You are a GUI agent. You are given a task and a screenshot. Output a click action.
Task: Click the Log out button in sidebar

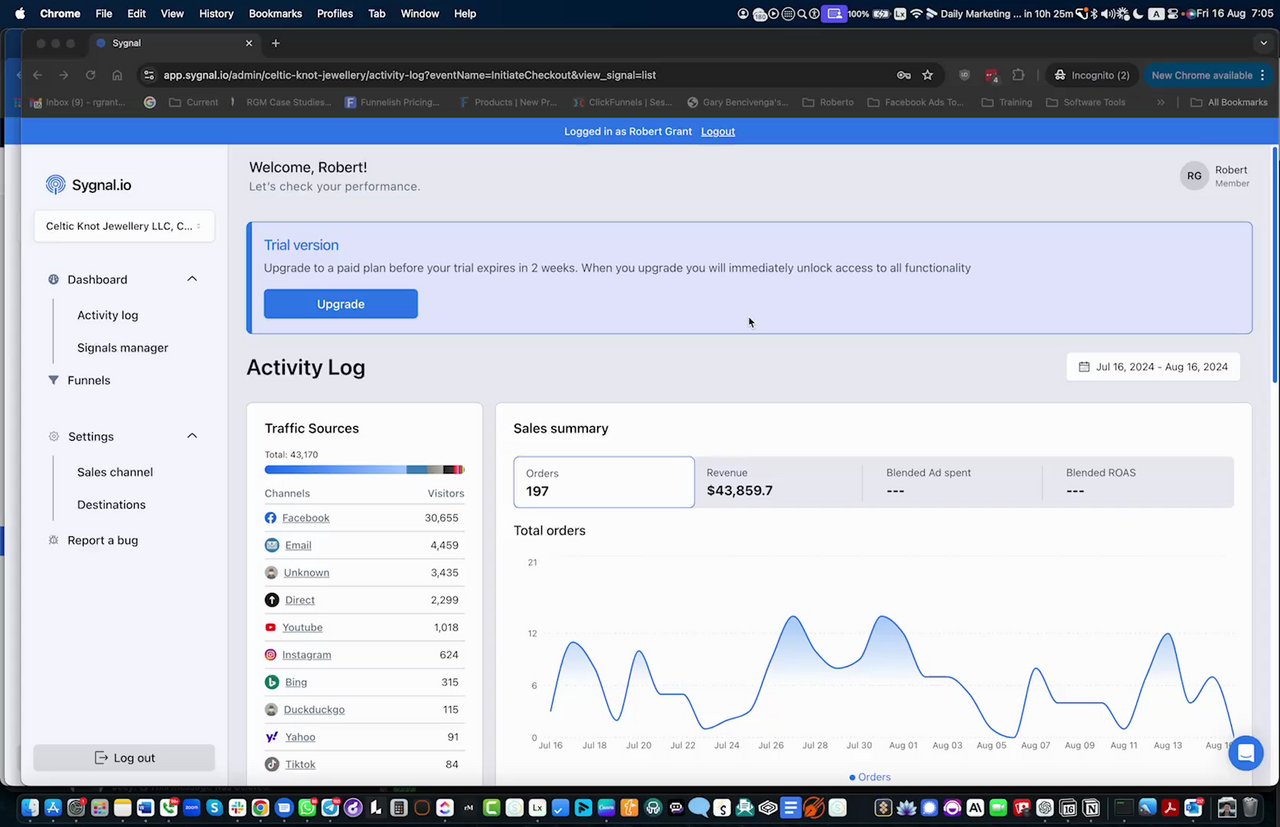pos(124,758)
